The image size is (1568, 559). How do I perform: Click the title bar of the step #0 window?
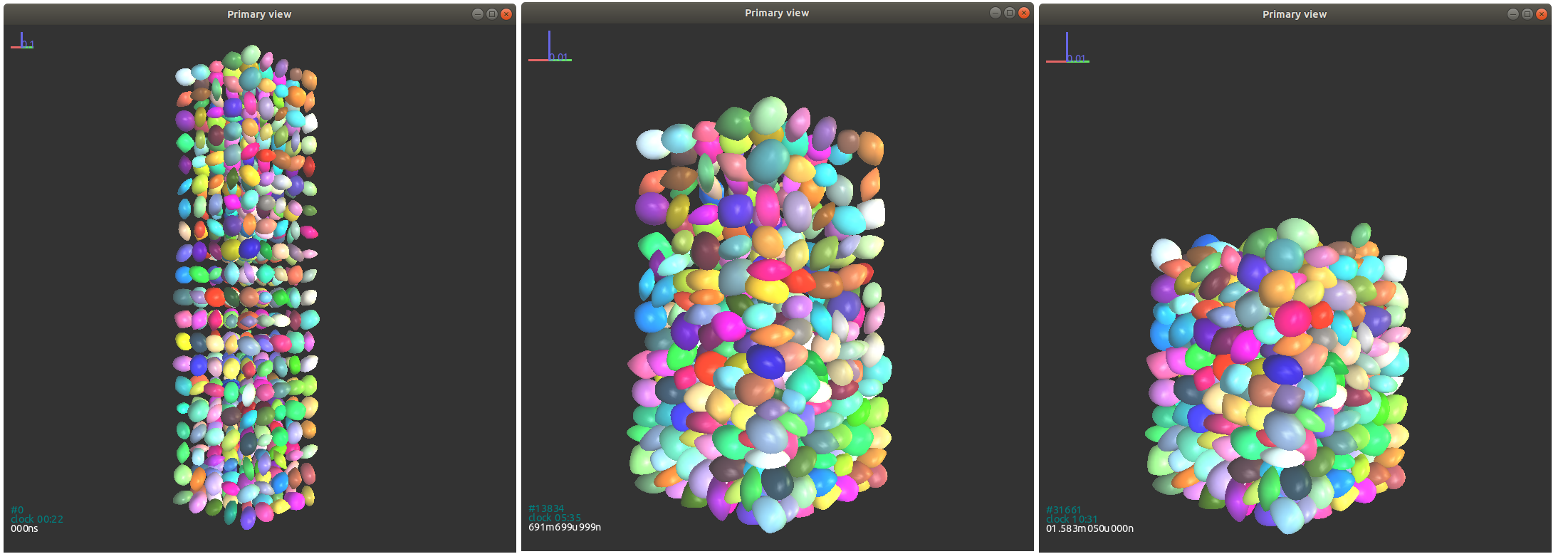[259, 14]
